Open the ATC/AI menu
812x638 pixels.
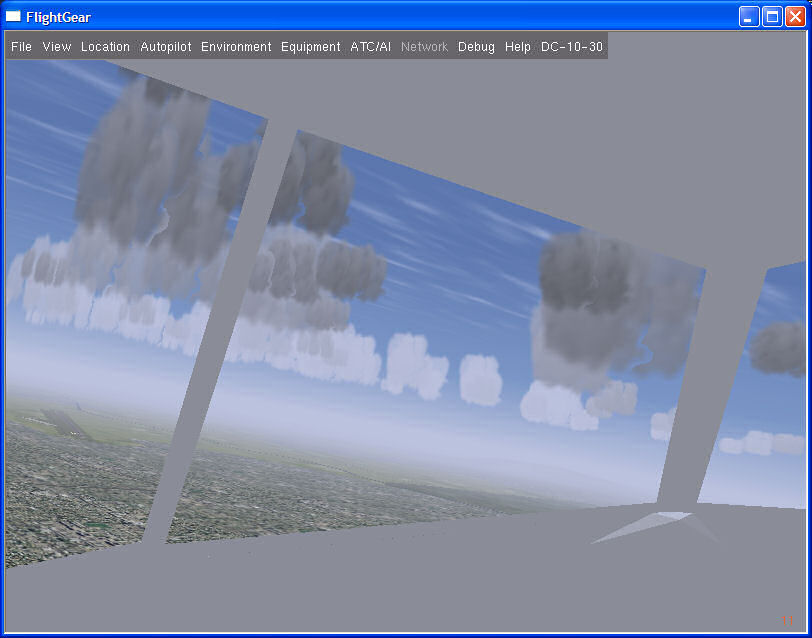pyautogui.click(x=370, y=47)
